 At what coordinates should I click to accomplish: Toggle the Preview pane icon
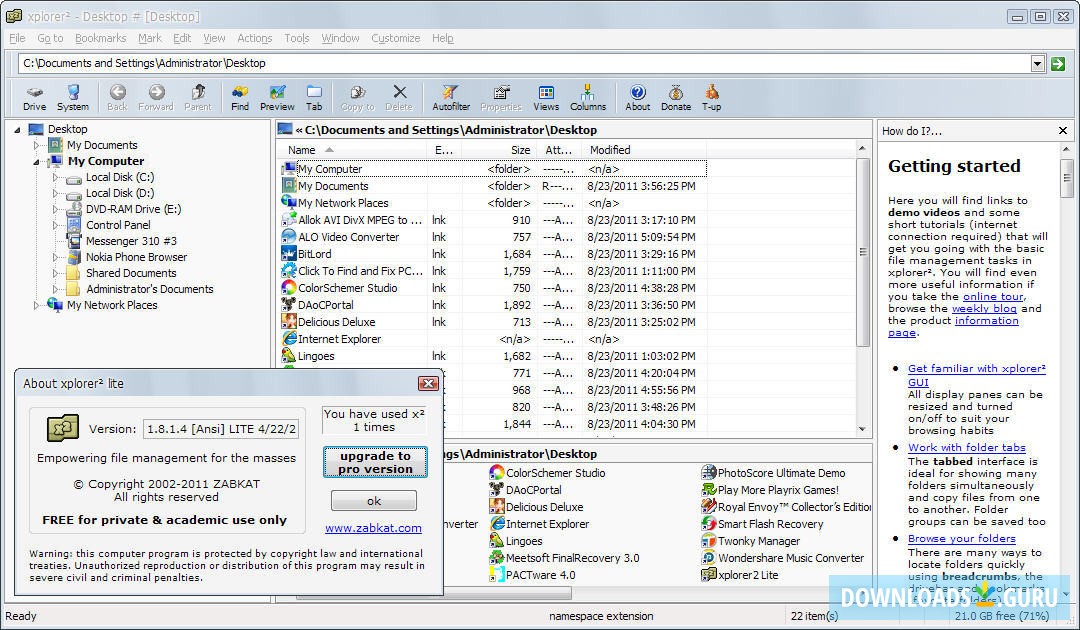coord(277,97)
